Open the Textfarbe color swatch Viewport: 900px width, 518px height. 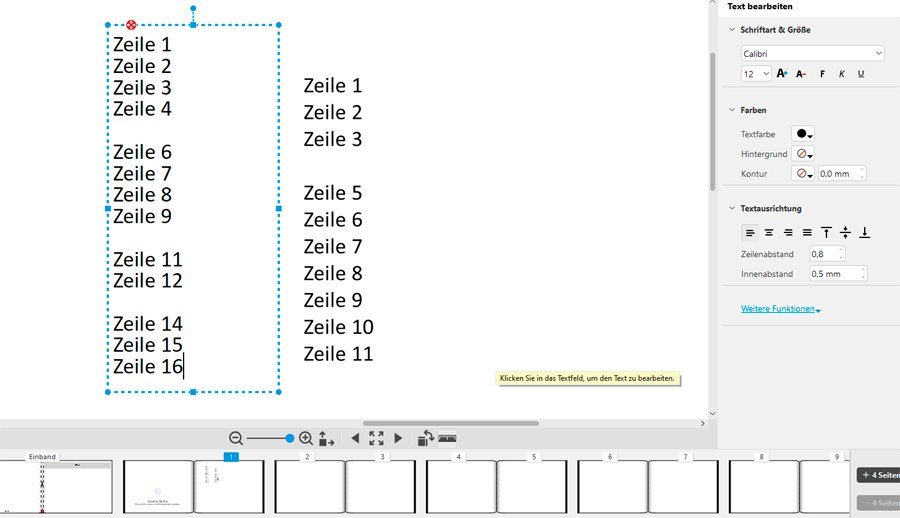[x=803, y=134]
